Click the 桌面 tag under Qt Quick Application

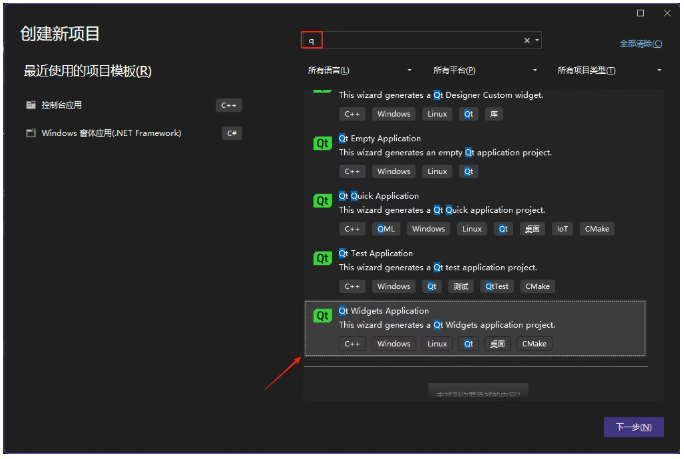click(x=532, y=229)
